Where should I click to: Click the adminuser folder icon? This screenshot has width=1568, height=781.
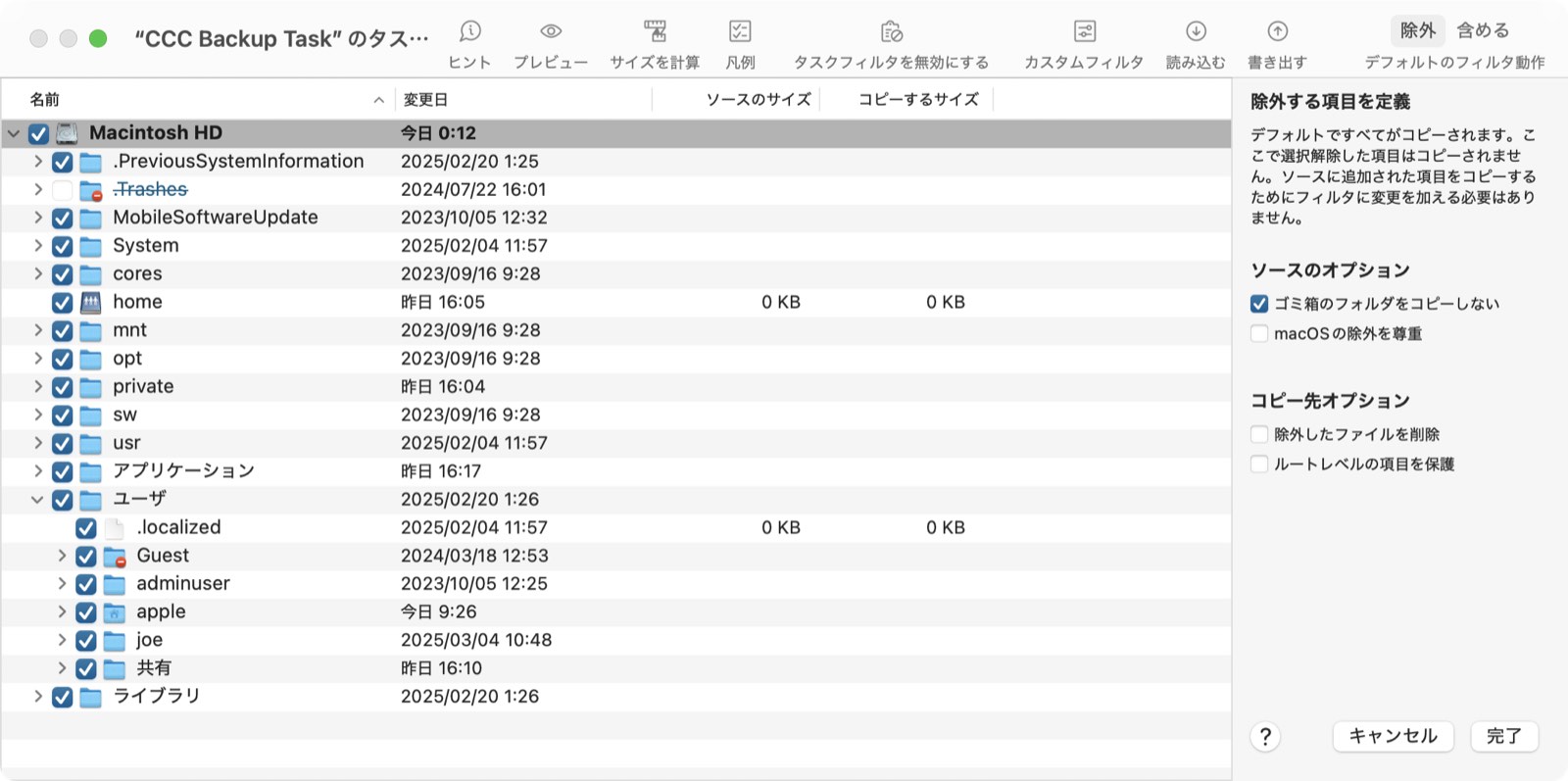pos(115,585)
